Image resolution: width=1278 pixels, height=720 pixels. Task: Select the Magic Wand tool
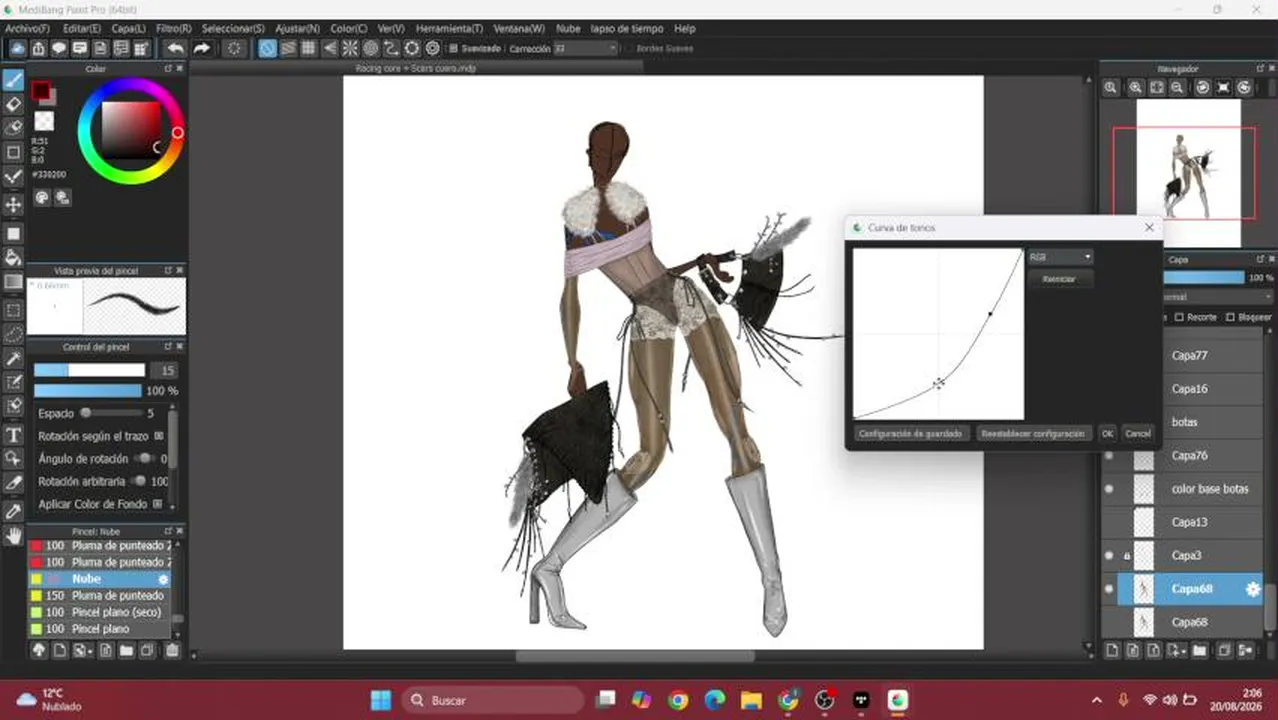(x=13, y=358)
